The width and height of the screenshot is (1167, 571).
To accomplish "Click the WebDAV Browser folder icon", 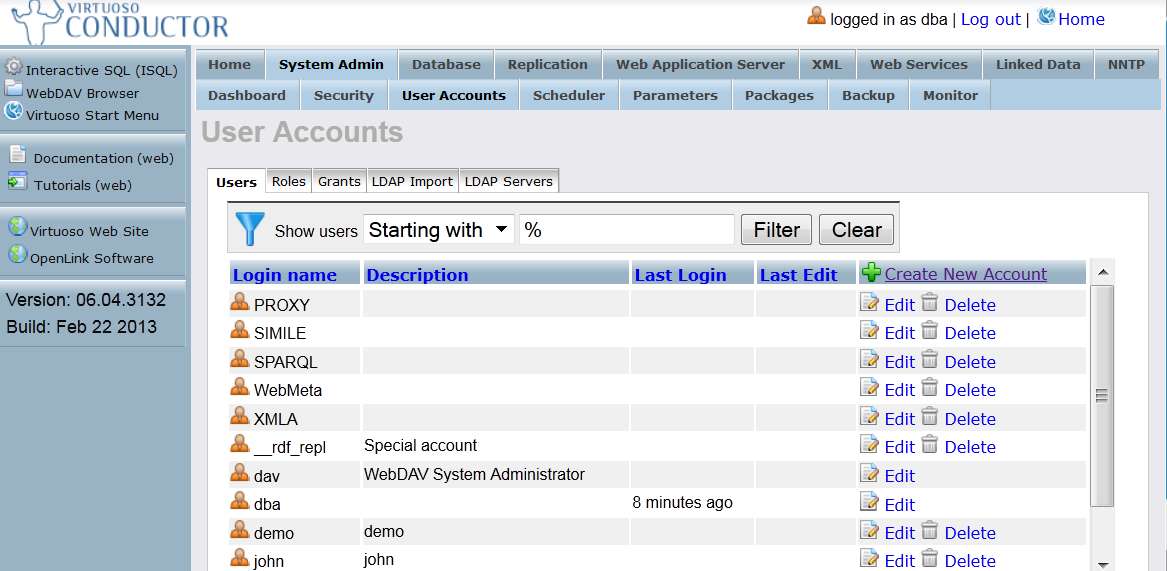I will pyautogui.click(x=14, y=90).
